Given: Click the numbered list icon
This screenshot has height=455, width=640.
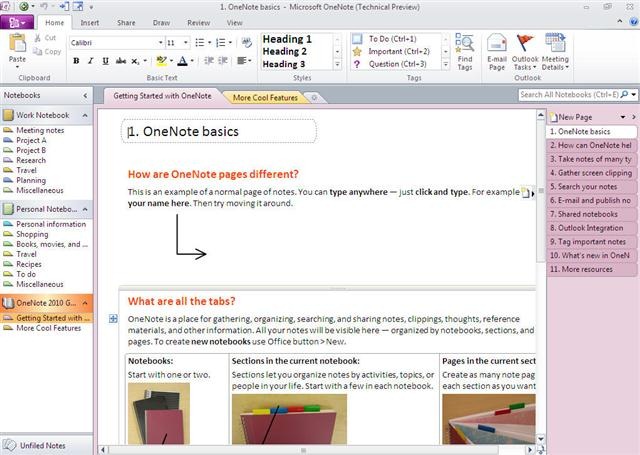Looking at the screenshot, I should [x=220, y=42].
